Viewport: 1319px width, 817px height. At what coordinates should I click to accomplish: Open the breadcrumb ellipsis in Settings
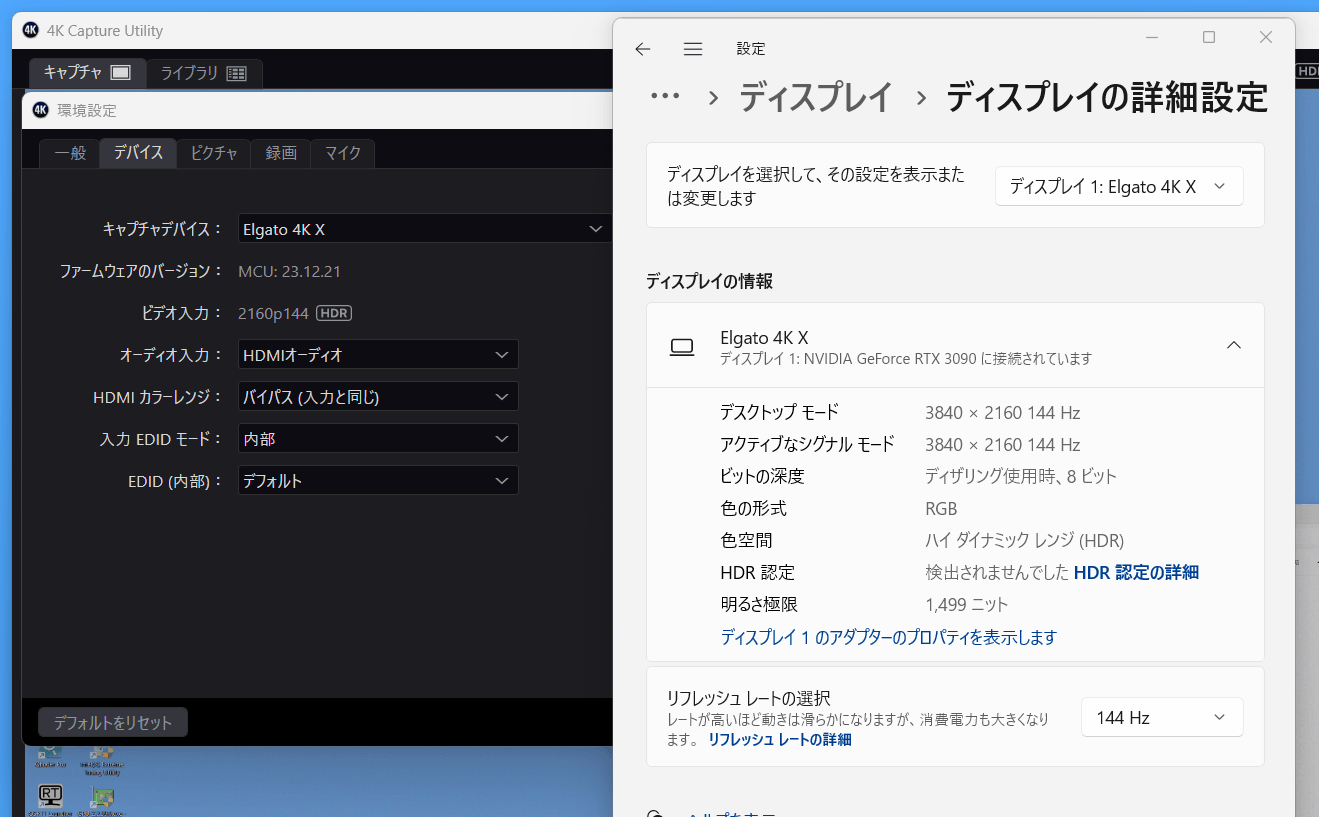(x=665, y=97)
